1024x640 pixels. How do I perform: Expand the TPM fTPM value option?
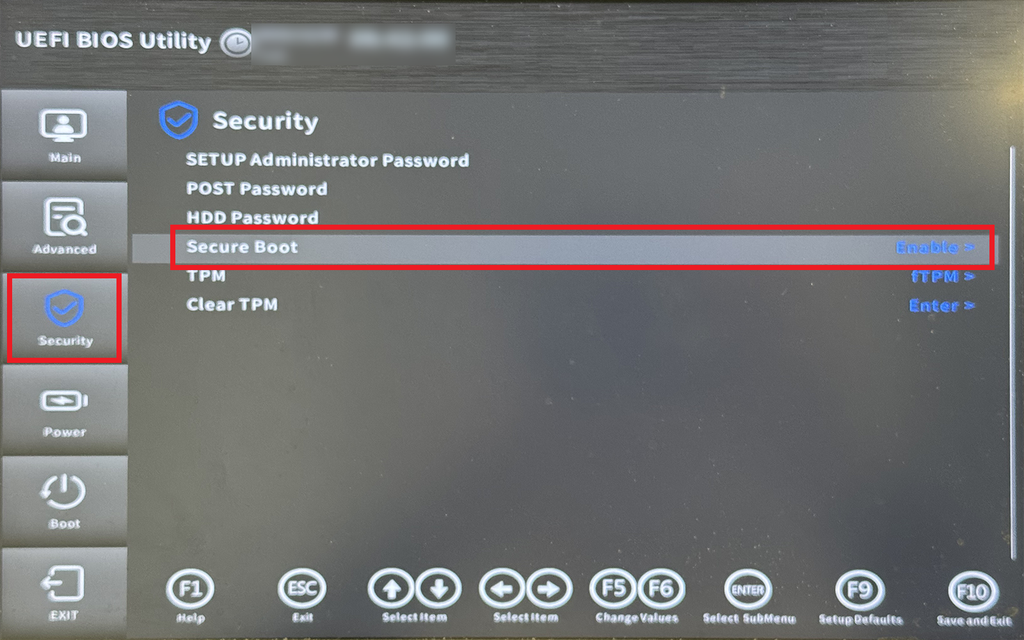(x=942, y=276)
